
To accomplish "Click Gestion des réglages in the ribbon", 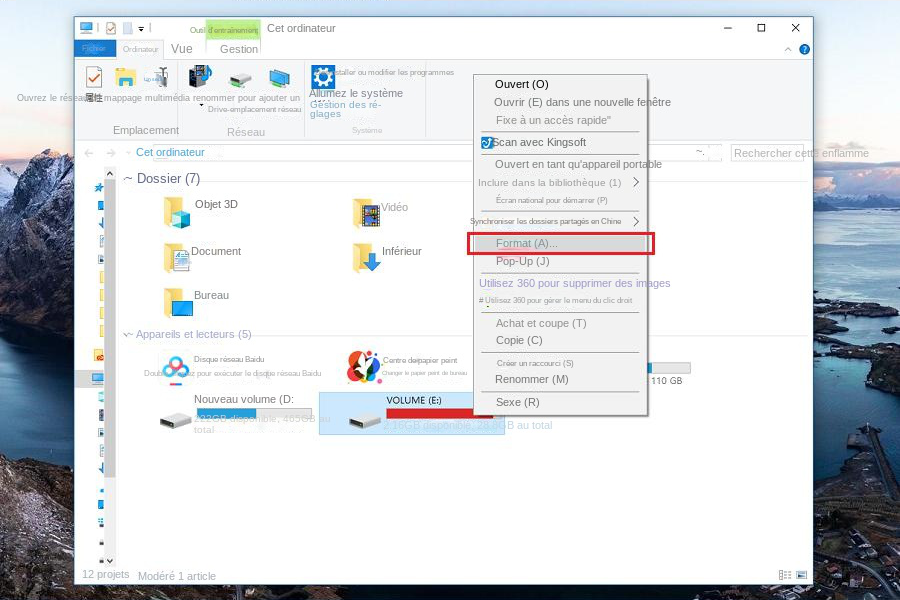I will coord(343,110).
